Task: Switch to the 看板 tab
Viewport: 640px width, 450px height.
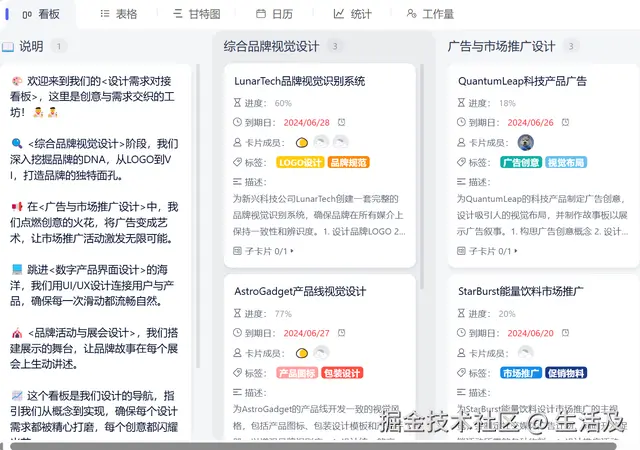Action: 41,14
